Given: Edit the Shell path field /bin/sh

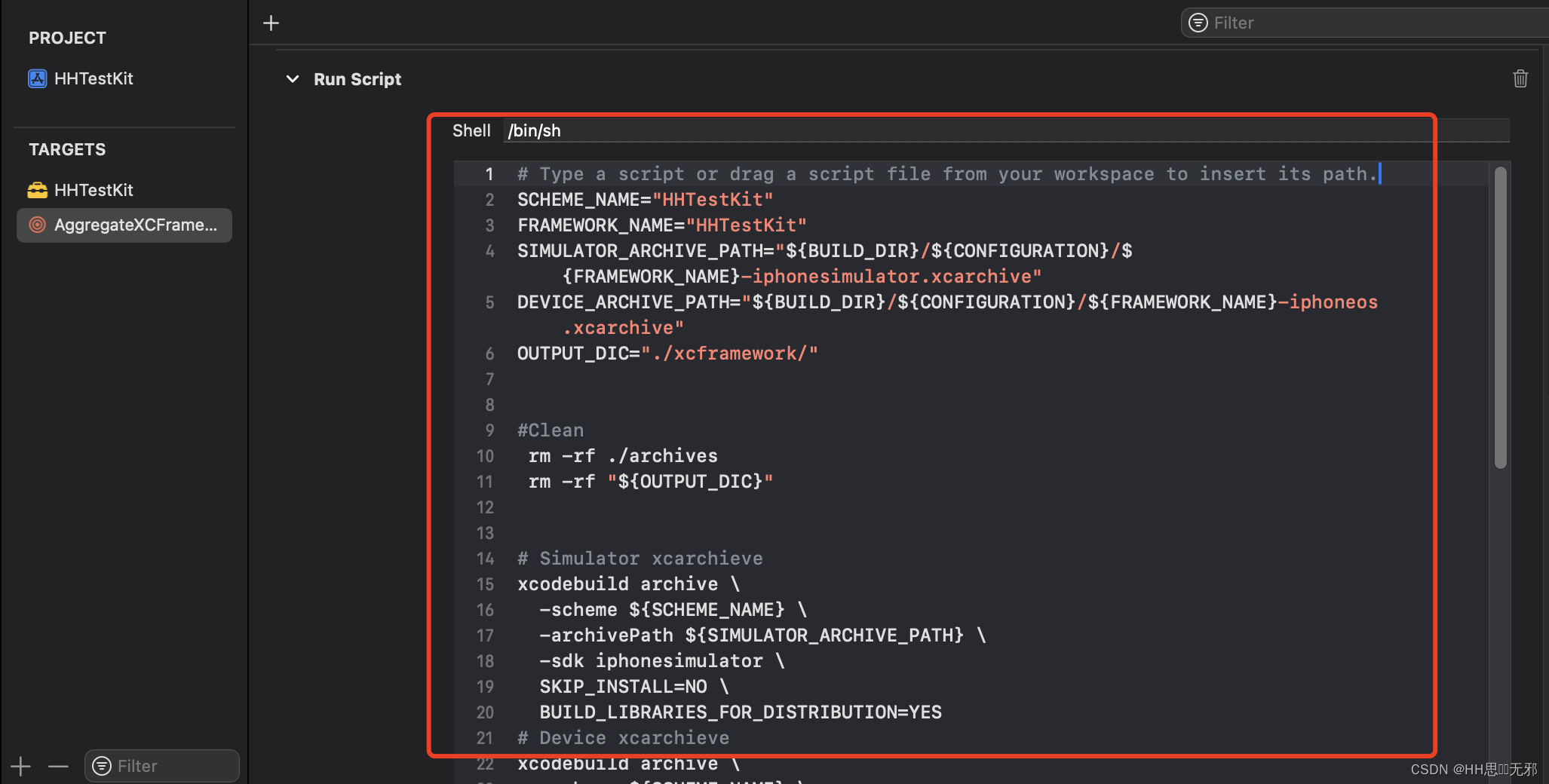Looking at the screenshot, I should [1006, 130].
